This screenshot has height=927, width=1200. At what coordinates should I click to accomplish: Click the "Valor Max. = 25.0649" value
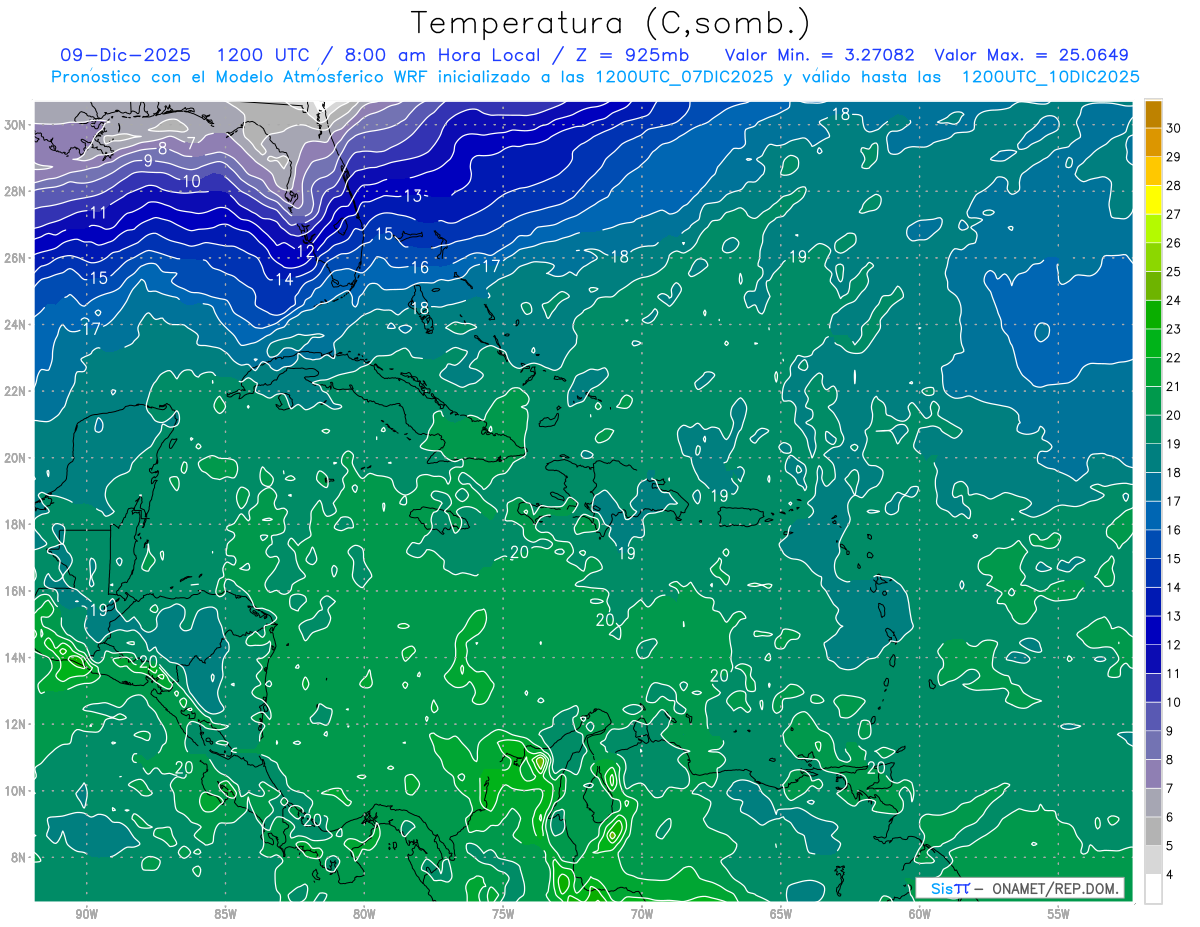(1031, 55)
